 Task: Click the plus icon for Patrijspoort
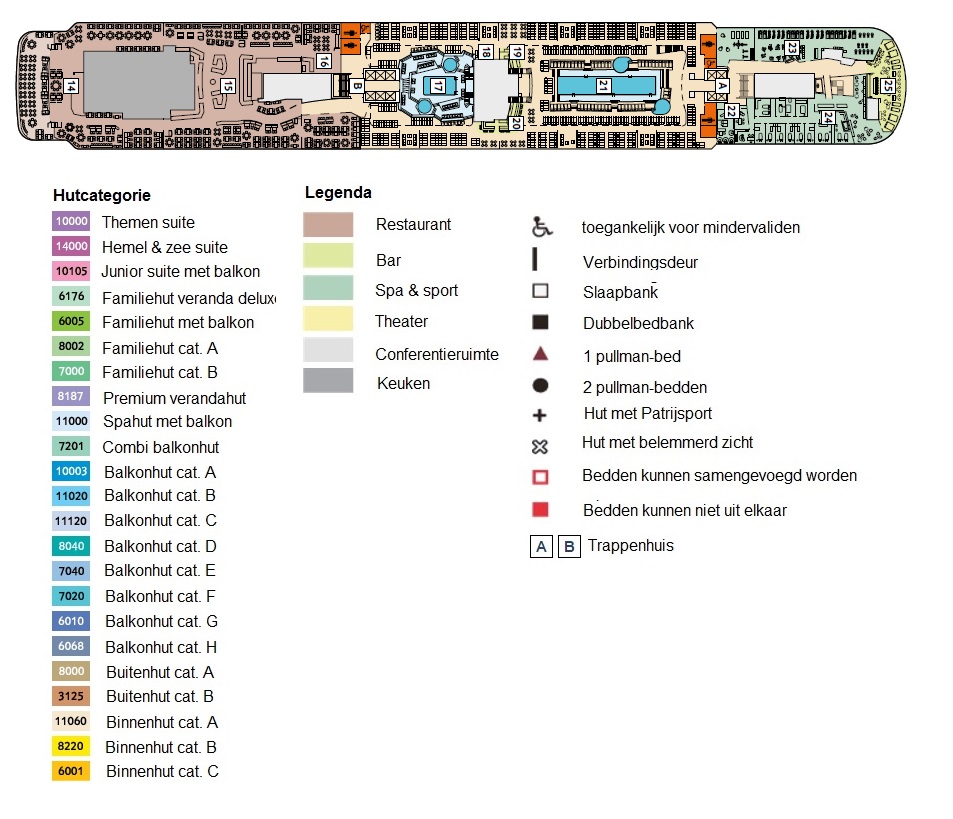[540, 415]
